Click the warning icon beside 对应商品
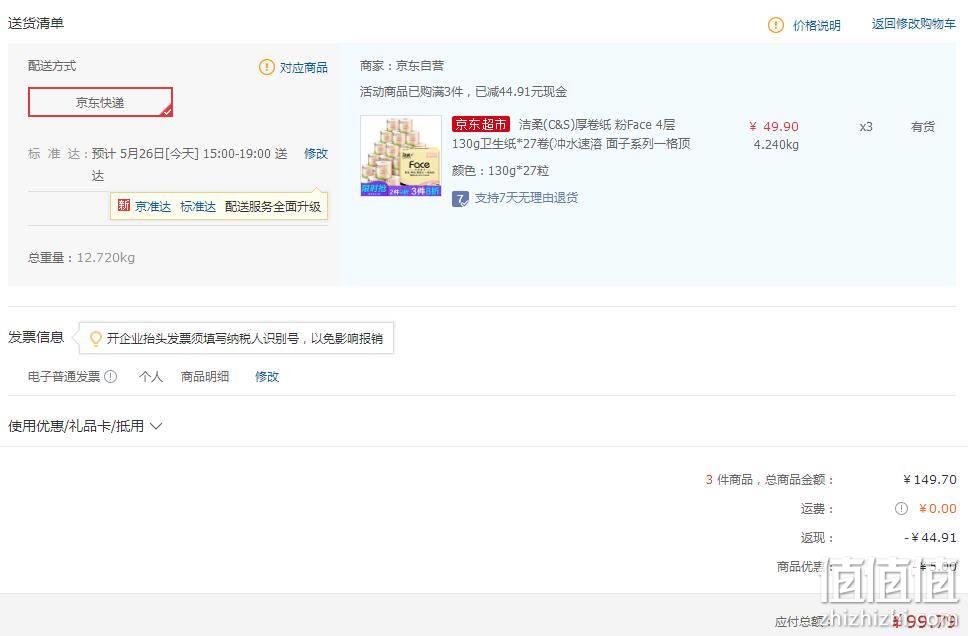 tap(266, 67)
